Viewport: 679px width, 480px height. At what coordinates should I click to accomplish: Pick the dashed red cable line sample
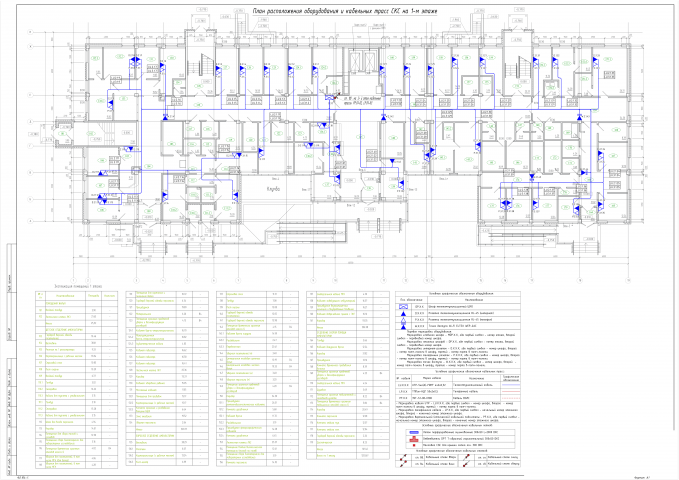(510, 398)
